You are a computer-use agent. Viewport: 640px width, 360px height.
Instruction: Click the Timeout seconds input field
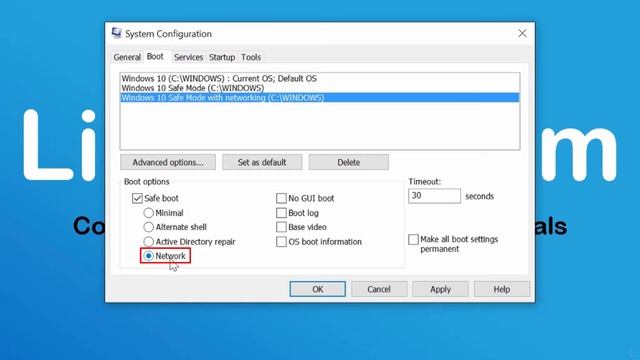[434, 196]
